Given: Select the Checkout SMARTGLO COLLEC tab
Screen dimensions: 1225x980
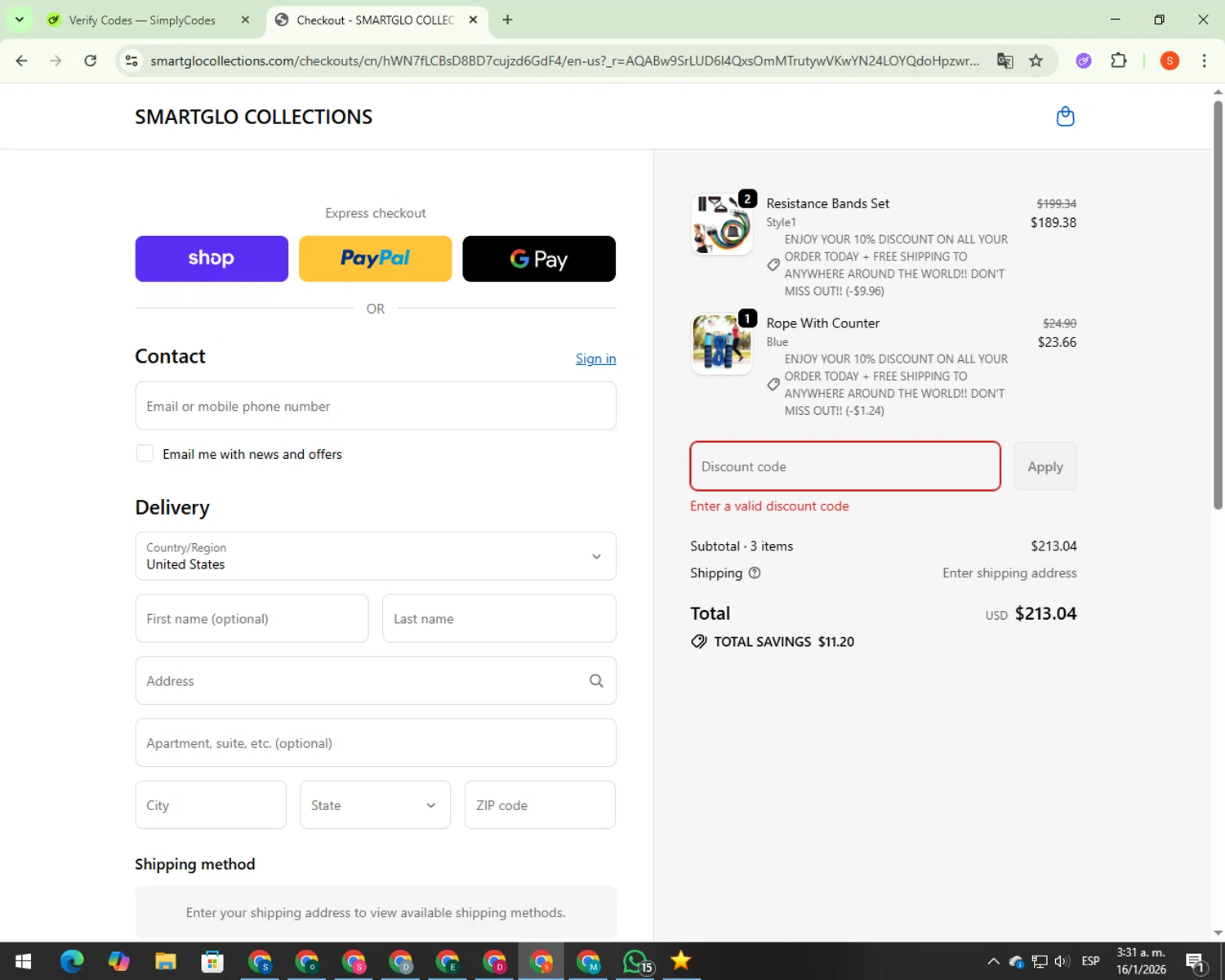Looking at the screenshot, I should tap(376, 20).
